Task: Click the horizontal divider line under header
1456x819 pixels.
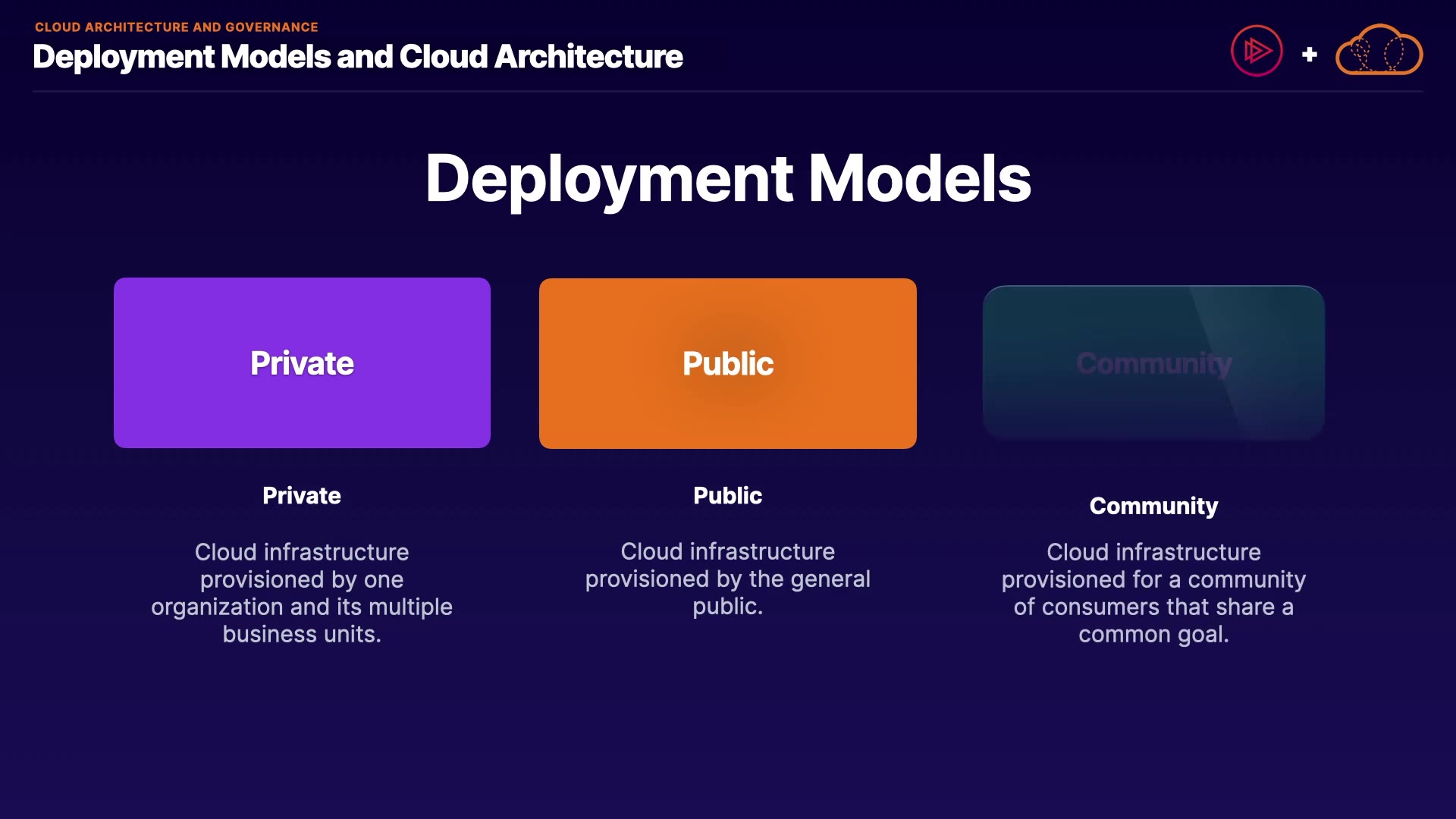Action: 727,91
